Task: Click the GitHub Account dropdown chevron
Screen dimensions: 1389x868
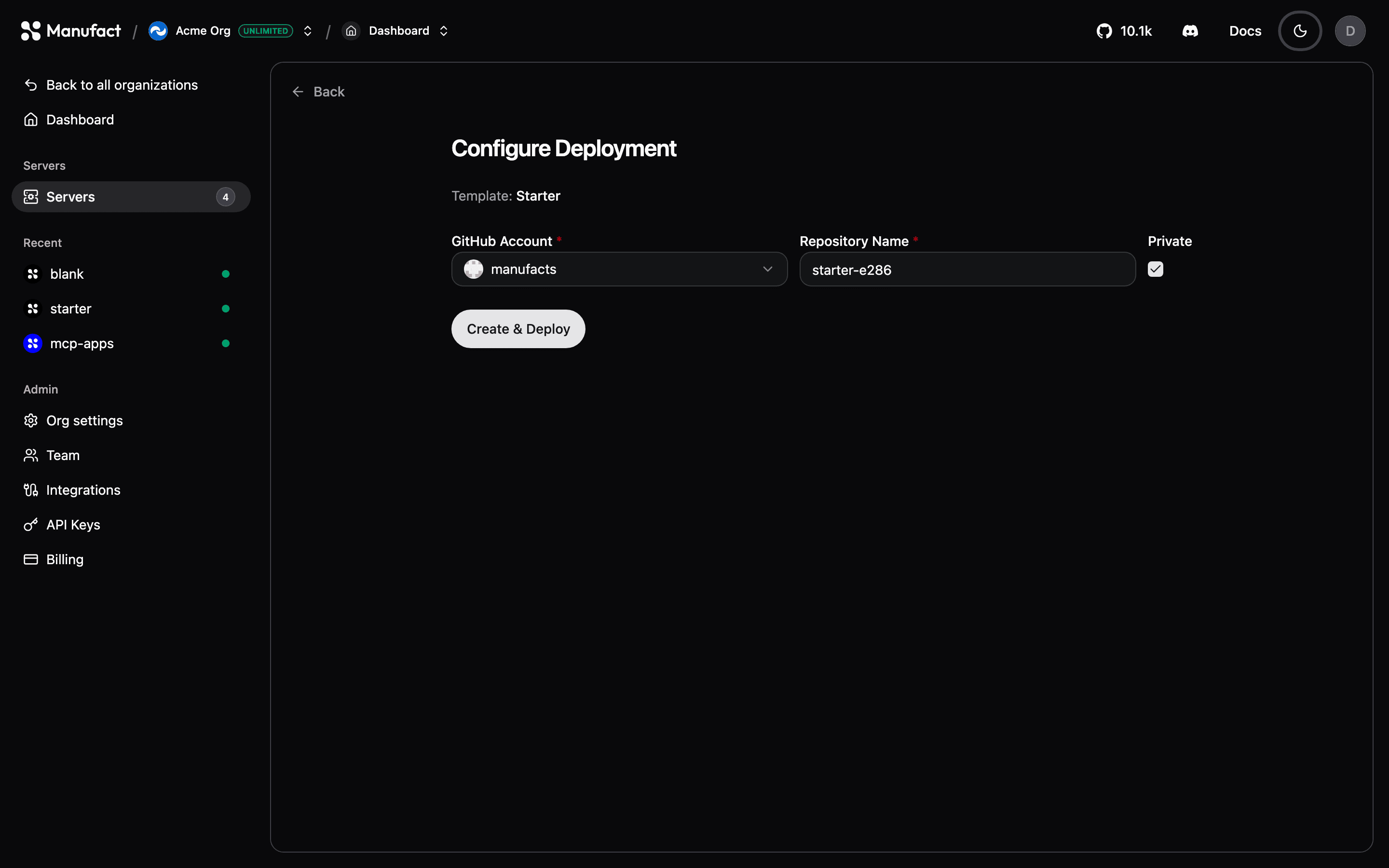Action: [x=767, y=269]
